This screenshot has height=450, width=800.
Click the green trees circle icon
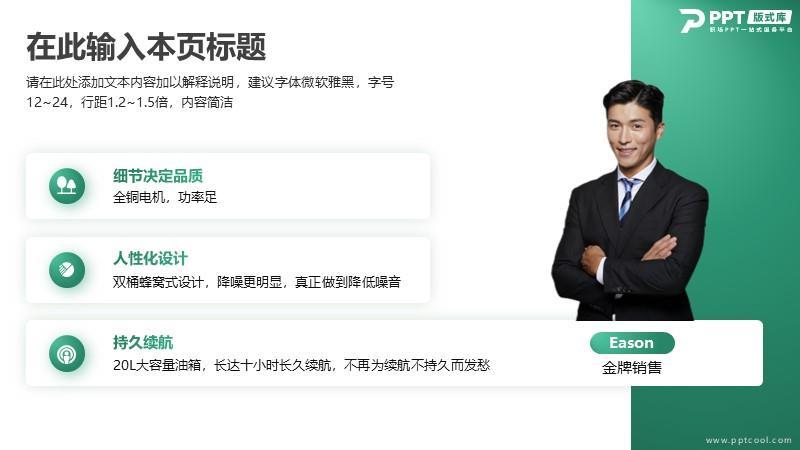pos(67,186)
